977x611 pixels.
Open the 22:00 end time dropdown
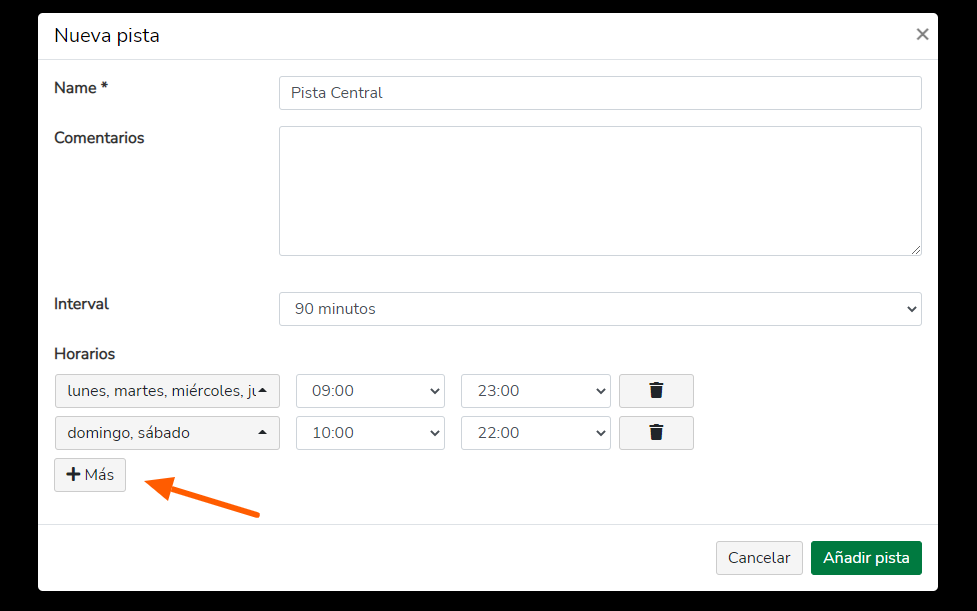coord(536,433)
